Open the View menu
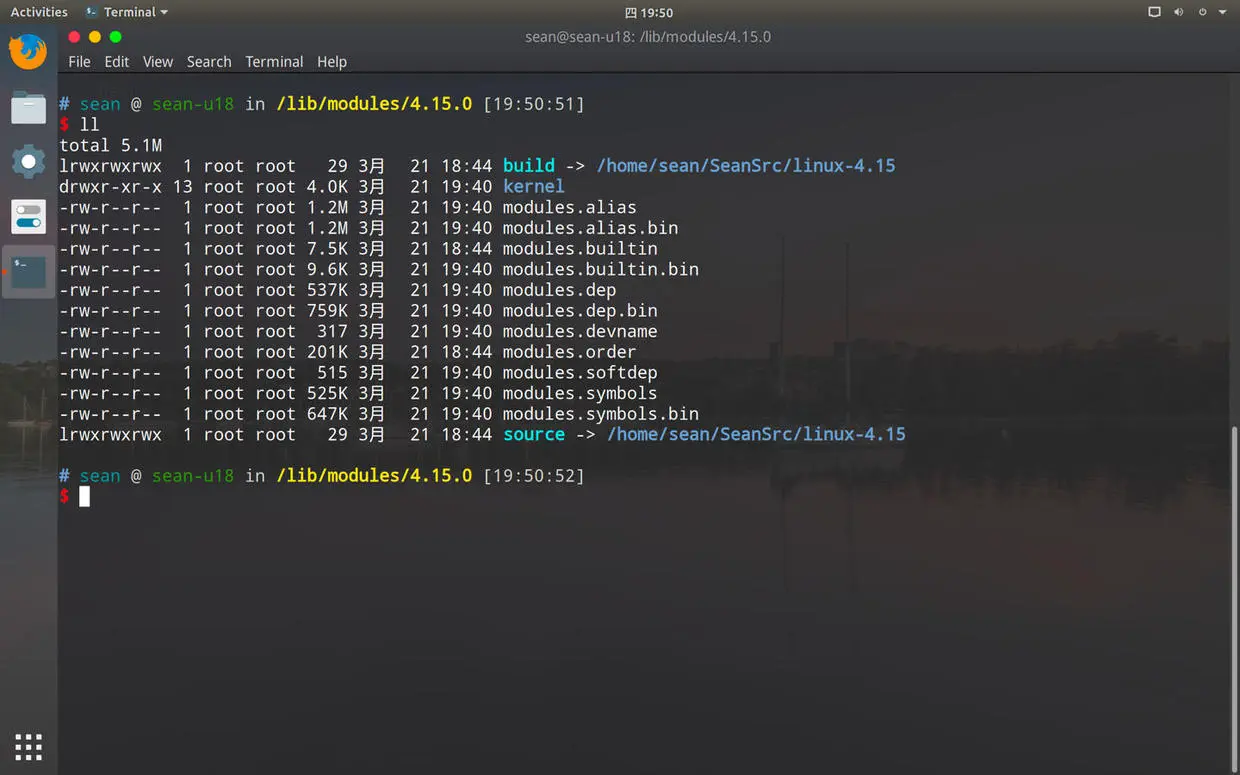Screen dimensions: 1240x775 click(x=158, y=61)
